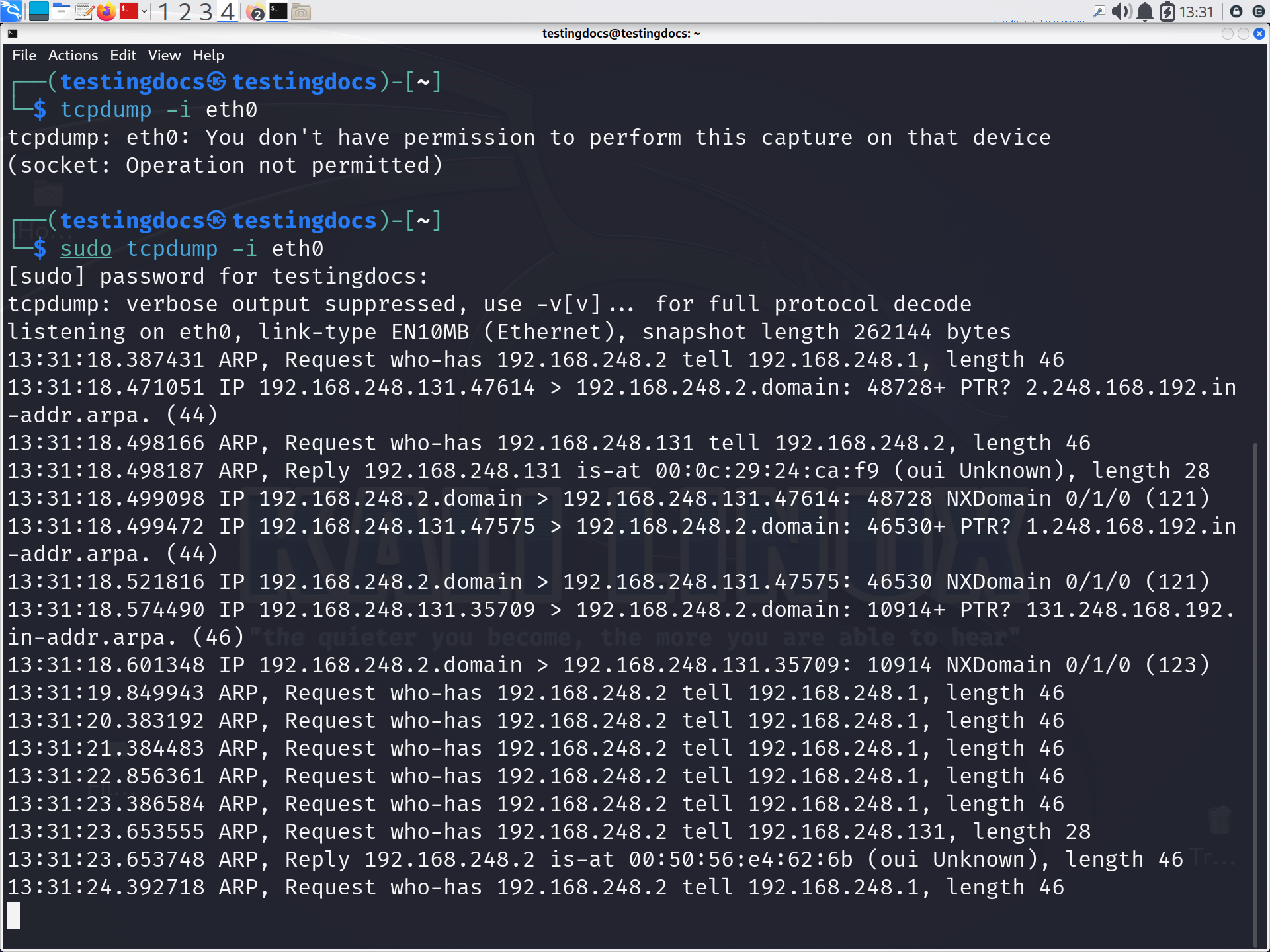Click the terminal window title bar icon
This screenshot has width=1270, height=952.
(12, 34)
